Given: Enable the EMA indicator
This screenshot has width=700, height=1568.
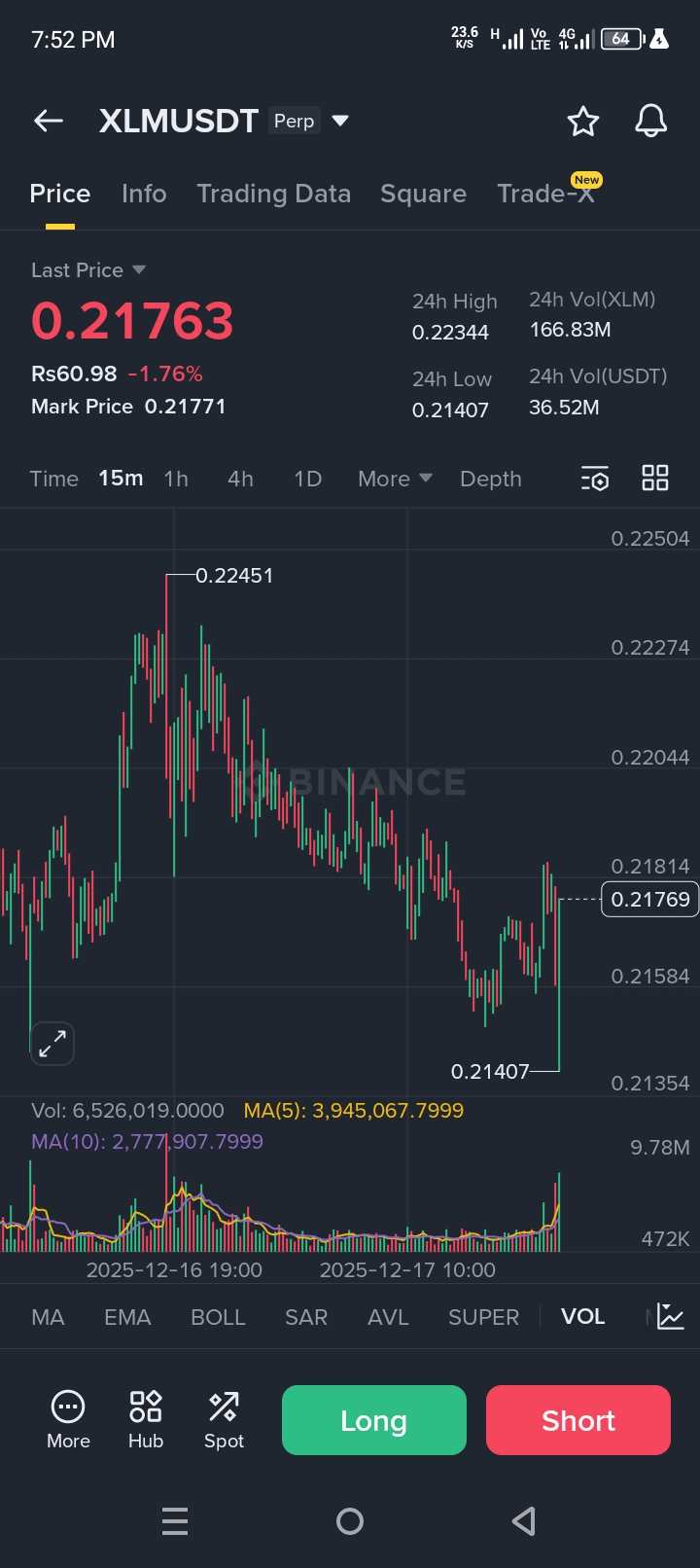Looking at the screenshot, I should click(127, 1317).
